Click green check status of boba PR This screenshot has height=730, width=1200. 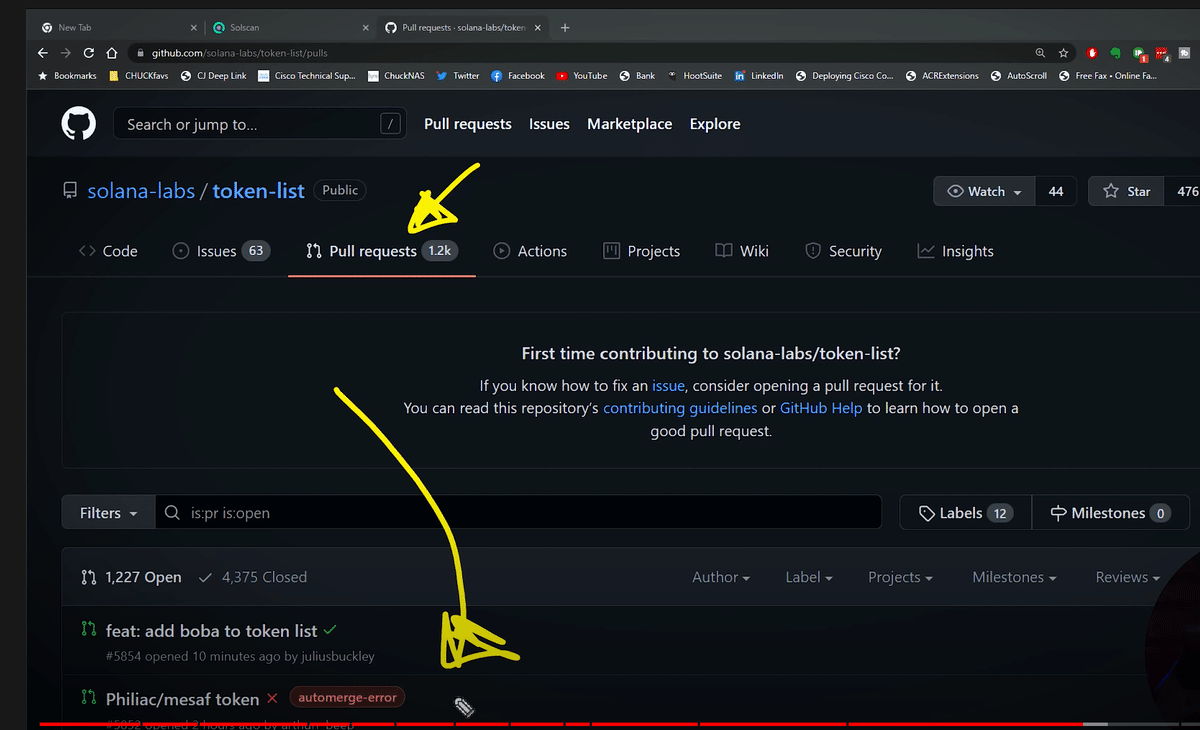[x=330, y=630]
